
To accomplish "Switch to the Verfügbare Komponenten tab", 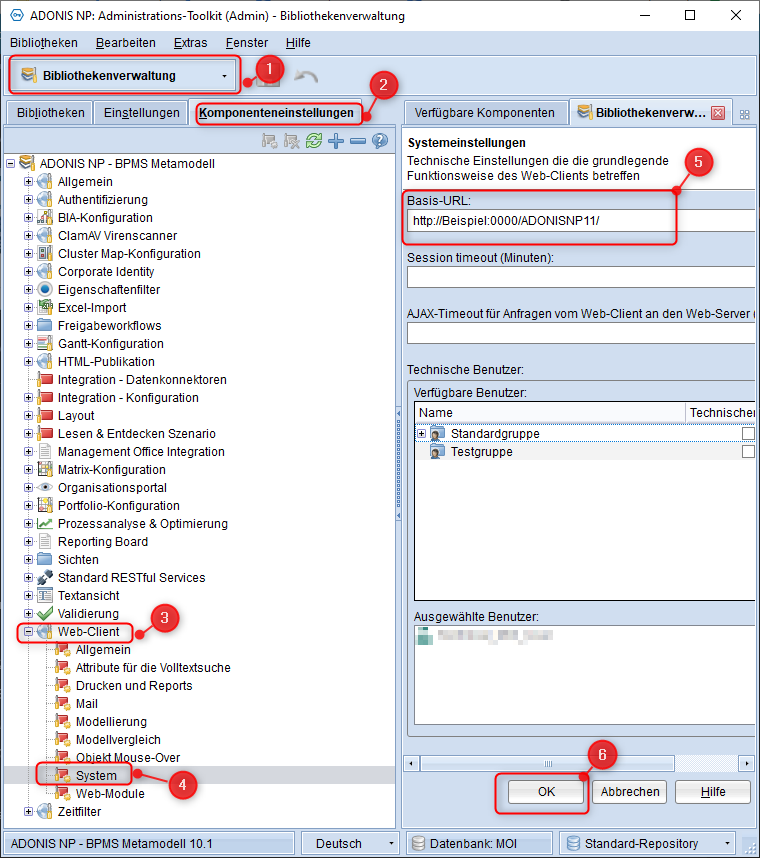I will tap(484, 113).
